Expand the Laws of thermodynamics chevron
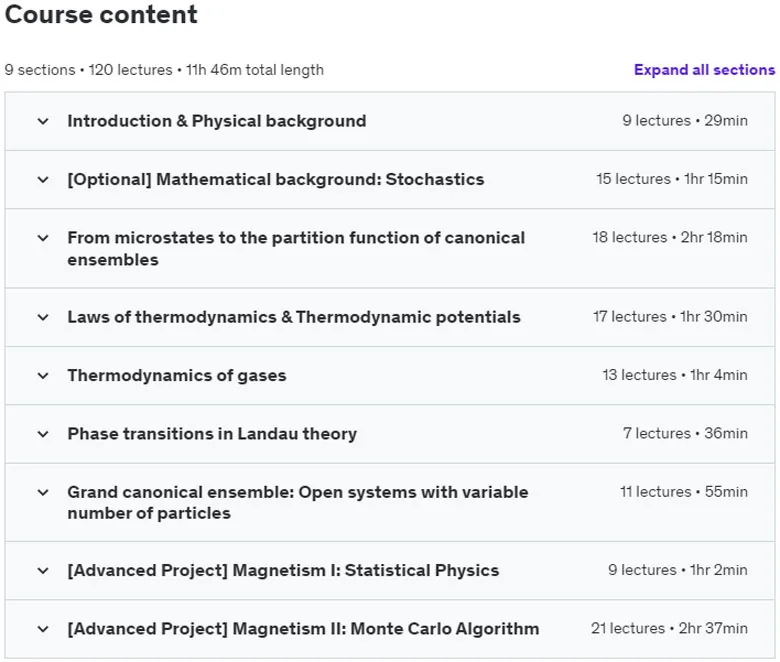780x662 pixels. [x=43, y=317]
